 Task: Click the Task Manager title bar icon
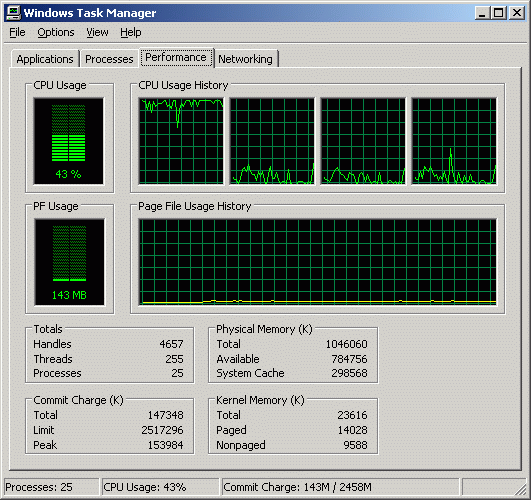(14, 13)
